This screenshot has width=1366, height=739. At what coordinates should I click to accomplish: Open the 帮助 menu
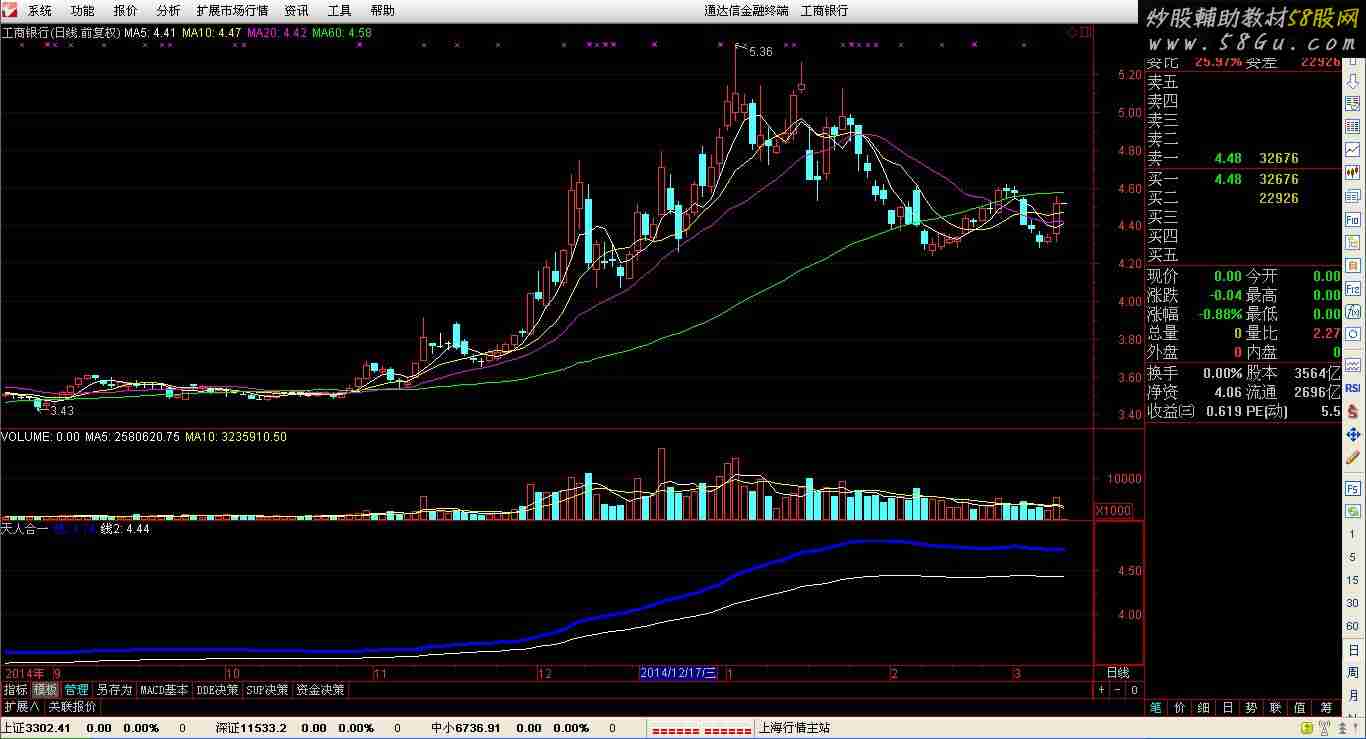(x=382, y=10)
